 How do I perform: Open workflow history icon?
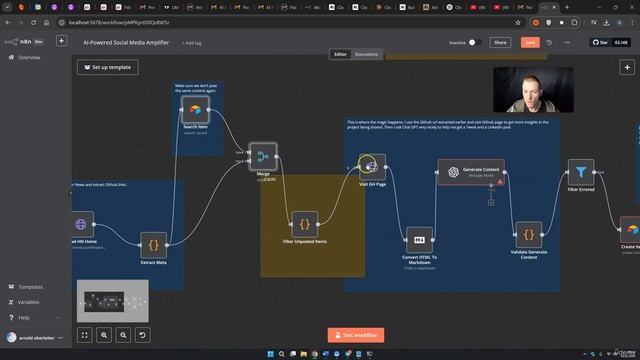coord(549,42)
